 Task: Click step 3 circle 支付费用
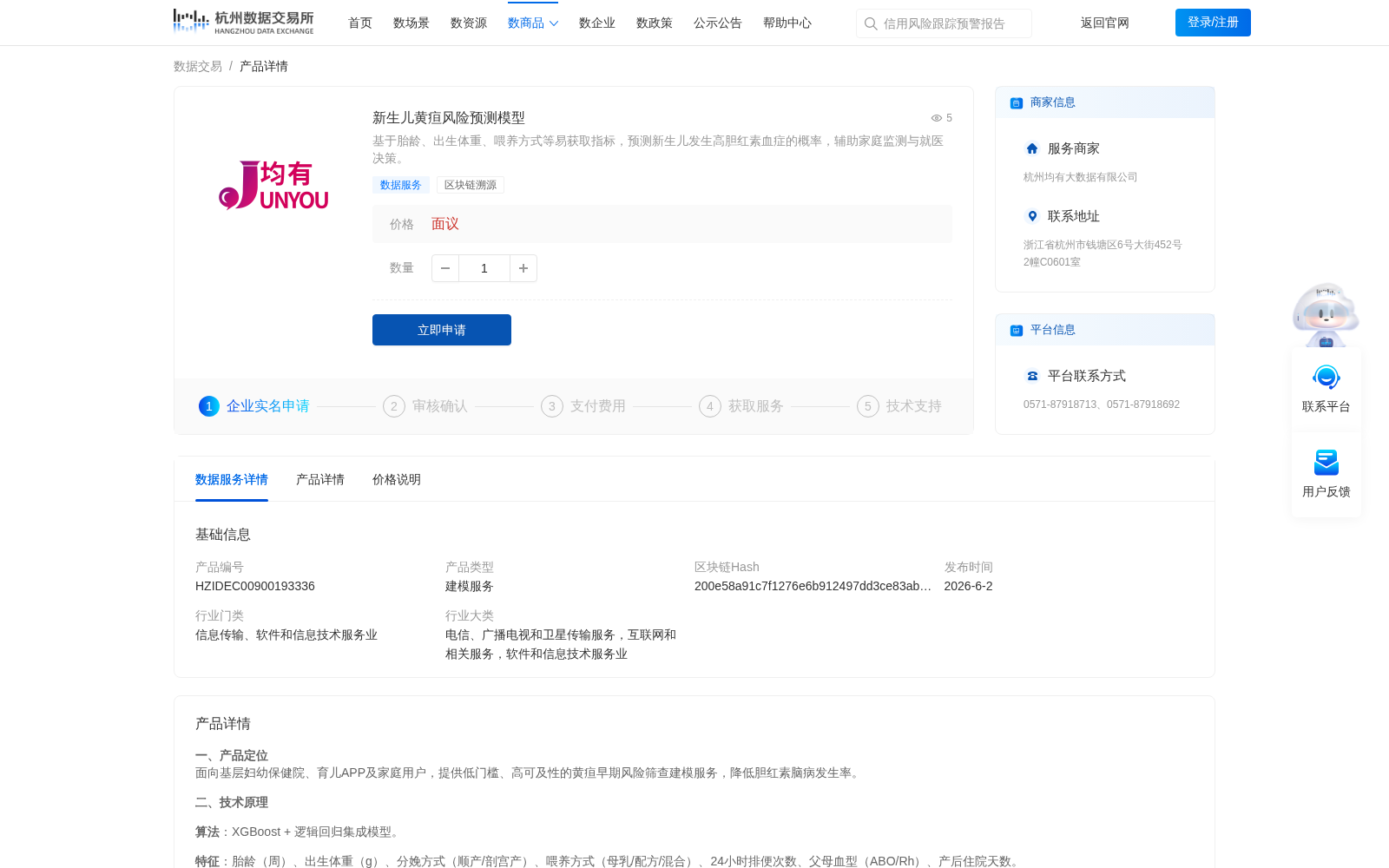click(x=552, y=406)
